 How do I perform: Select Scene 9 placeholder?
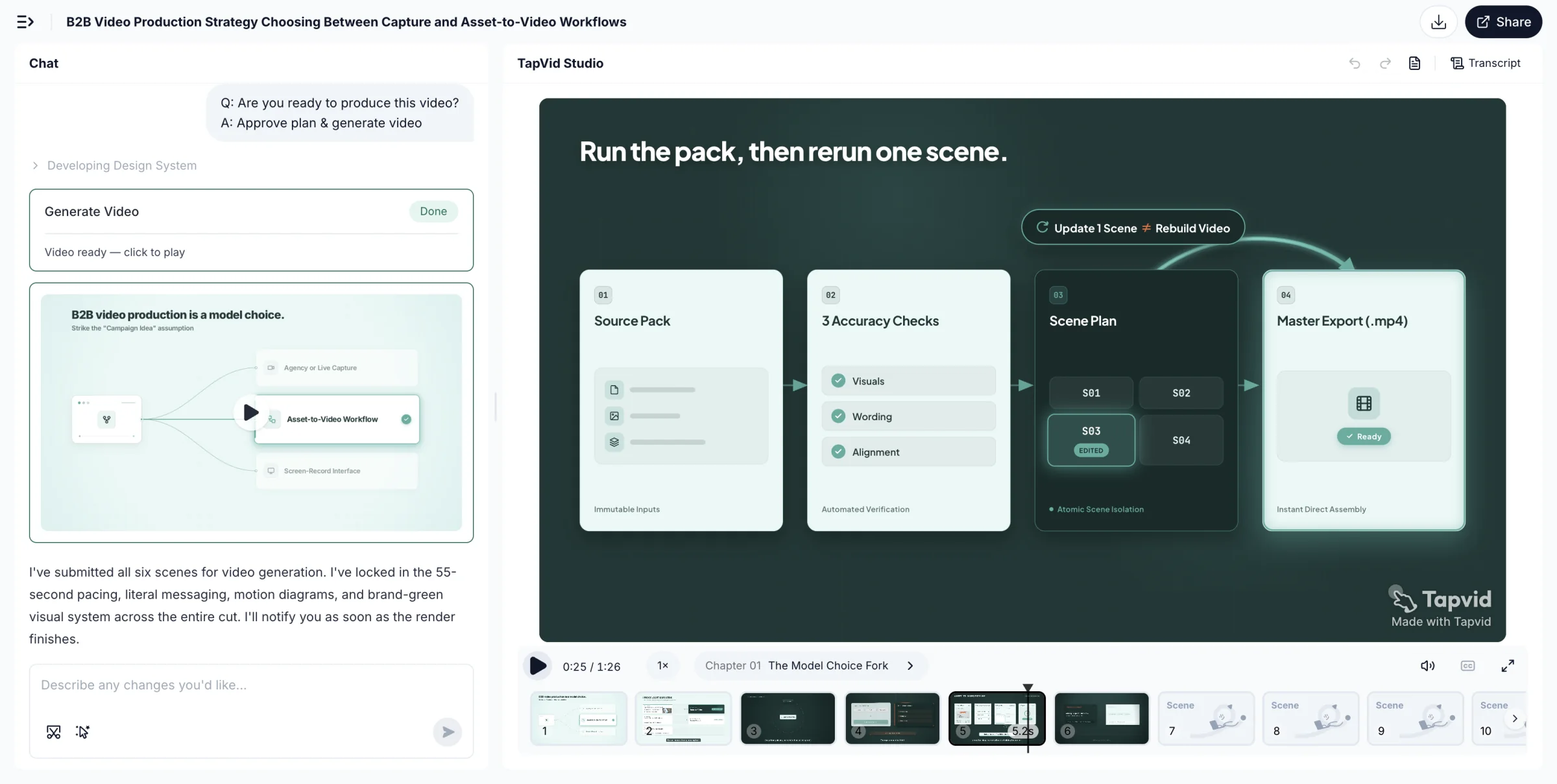[x=1415, y=719]
